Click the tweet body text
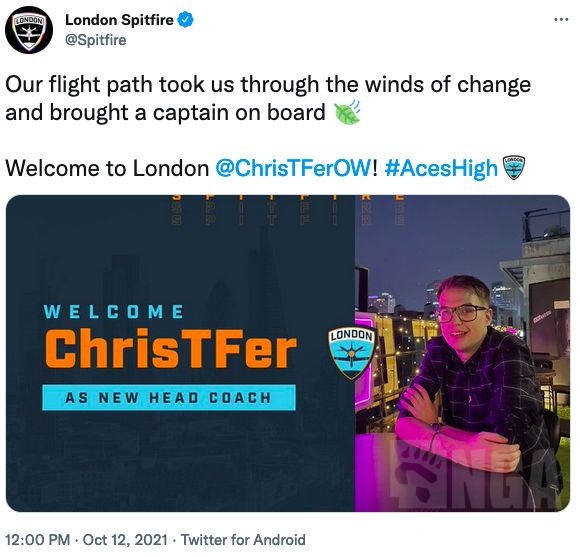Viewport: 580px width, 557px height. point(268,126)
